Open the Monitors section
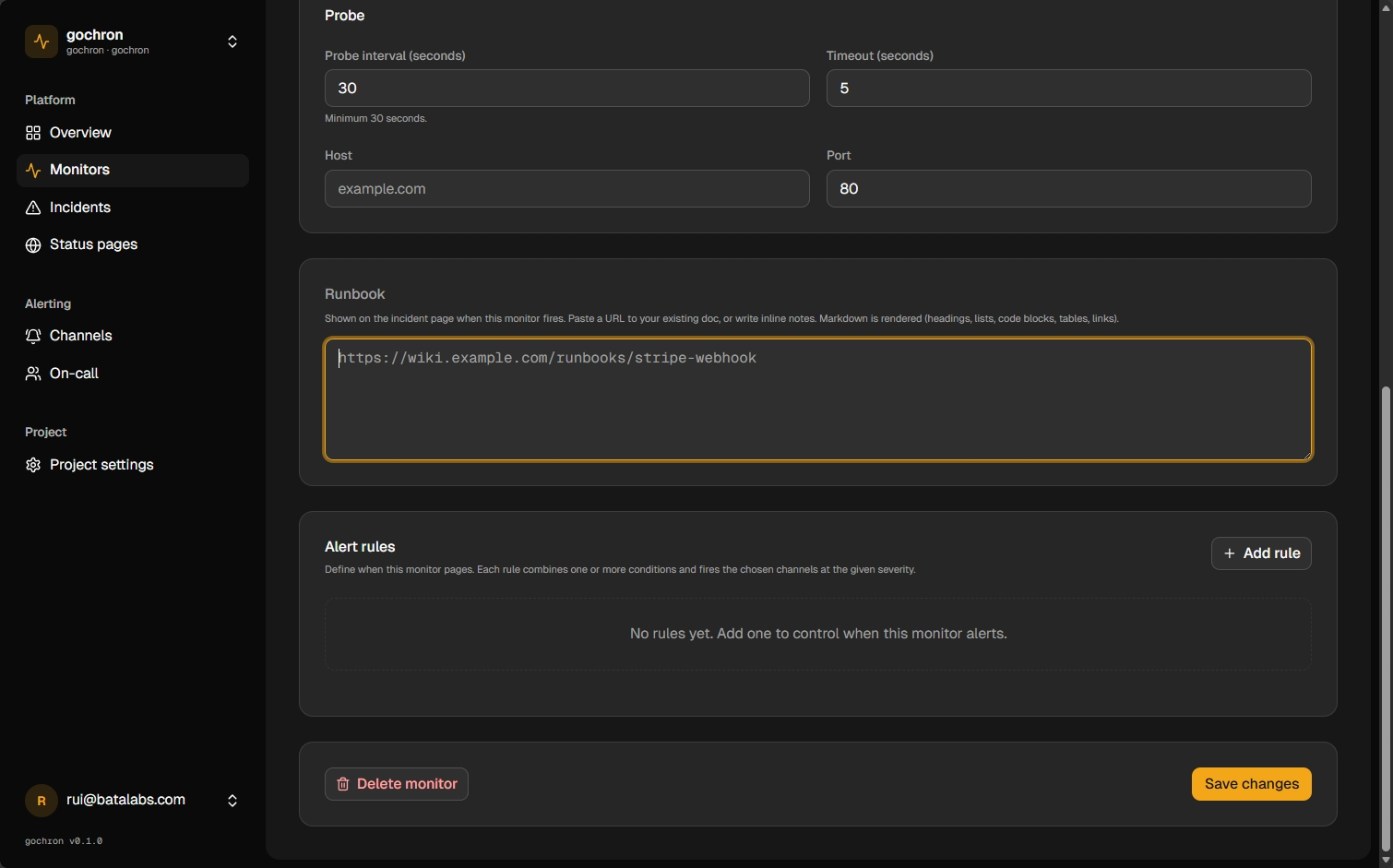Viewport: 1393px width, 868px height. 133,170
